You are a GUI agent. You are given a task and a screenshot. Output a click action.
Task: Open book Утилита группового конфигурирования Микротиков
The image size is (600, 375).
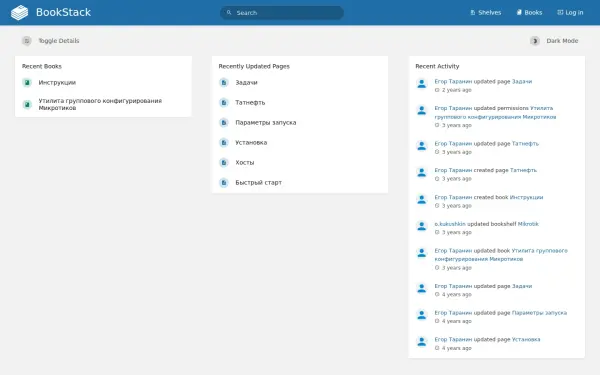pyautogui.click(x=100, y=104)
